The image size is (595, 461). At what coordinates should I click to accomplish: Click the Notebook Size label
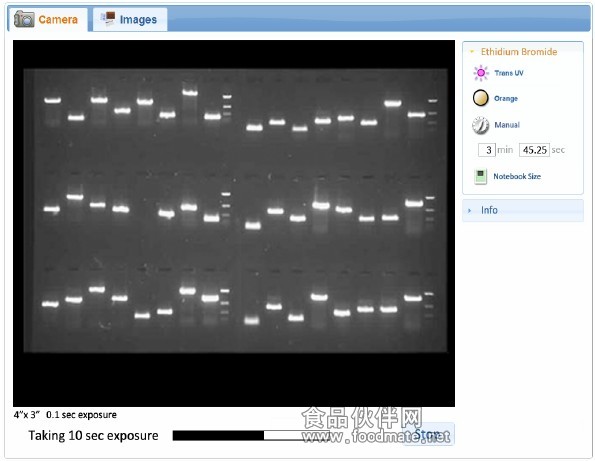tap(517, 176)
